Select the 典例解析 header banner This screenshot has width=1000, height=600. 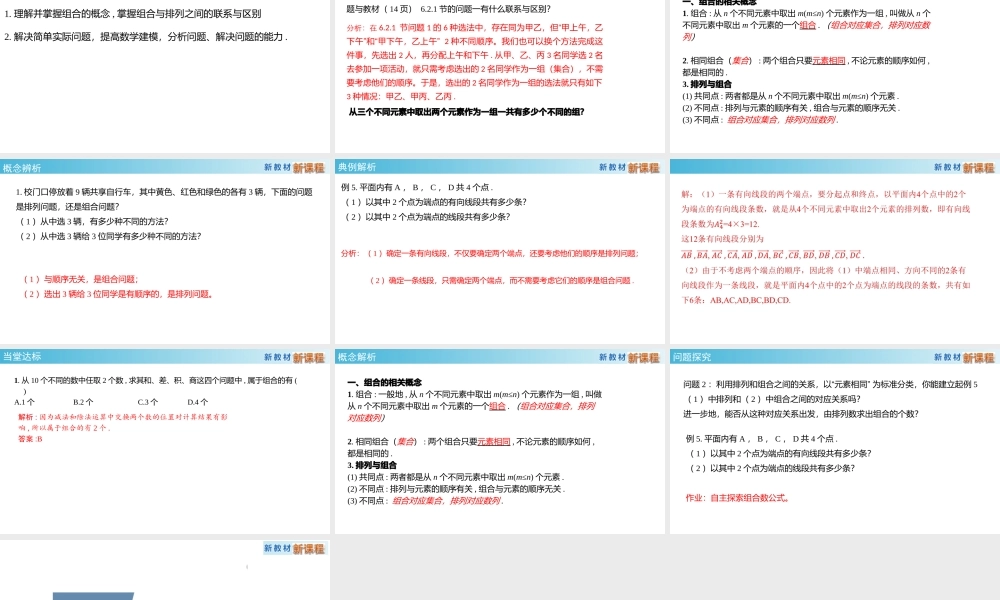point(356,166)
